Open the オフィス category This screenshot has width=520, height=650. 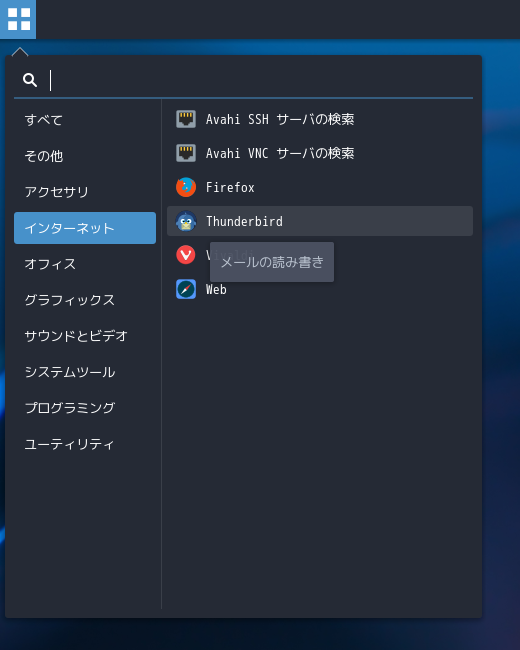coord(85,264)
